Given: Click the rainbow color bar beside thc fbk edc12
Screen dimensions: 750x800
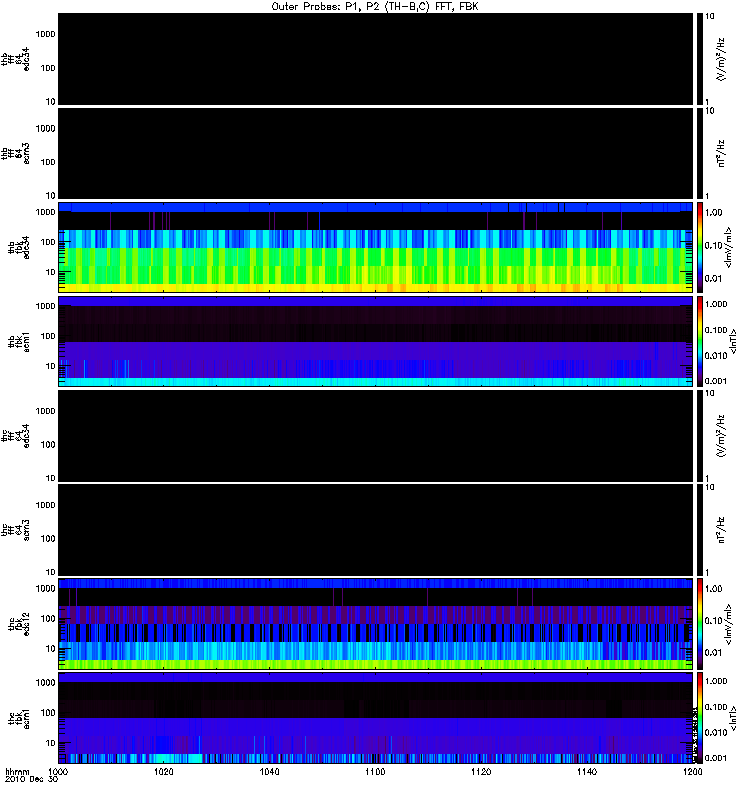Looking at the screenshot, I should pos(699,624).
